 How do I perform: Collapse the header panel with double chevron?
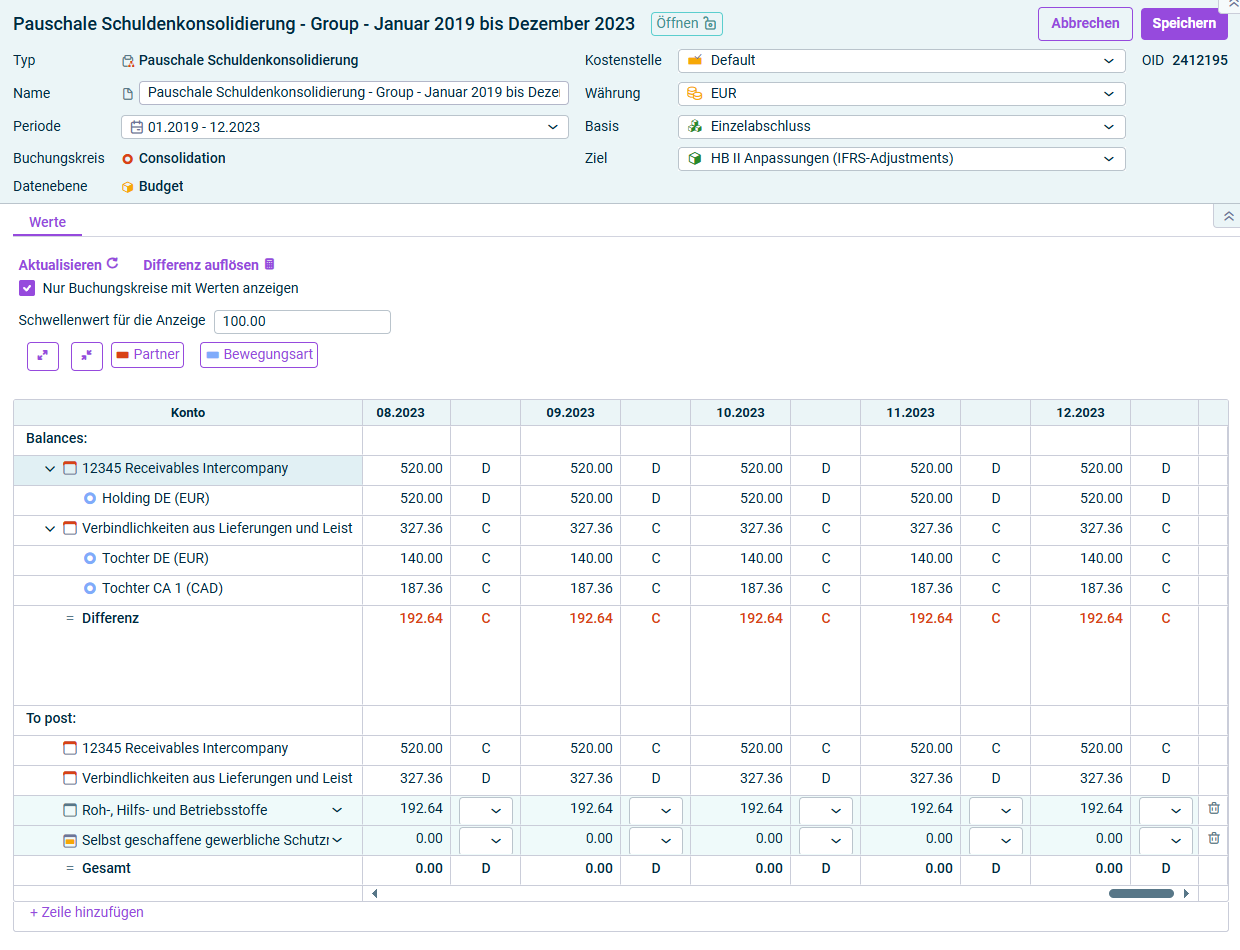(x=1229, y=216)
